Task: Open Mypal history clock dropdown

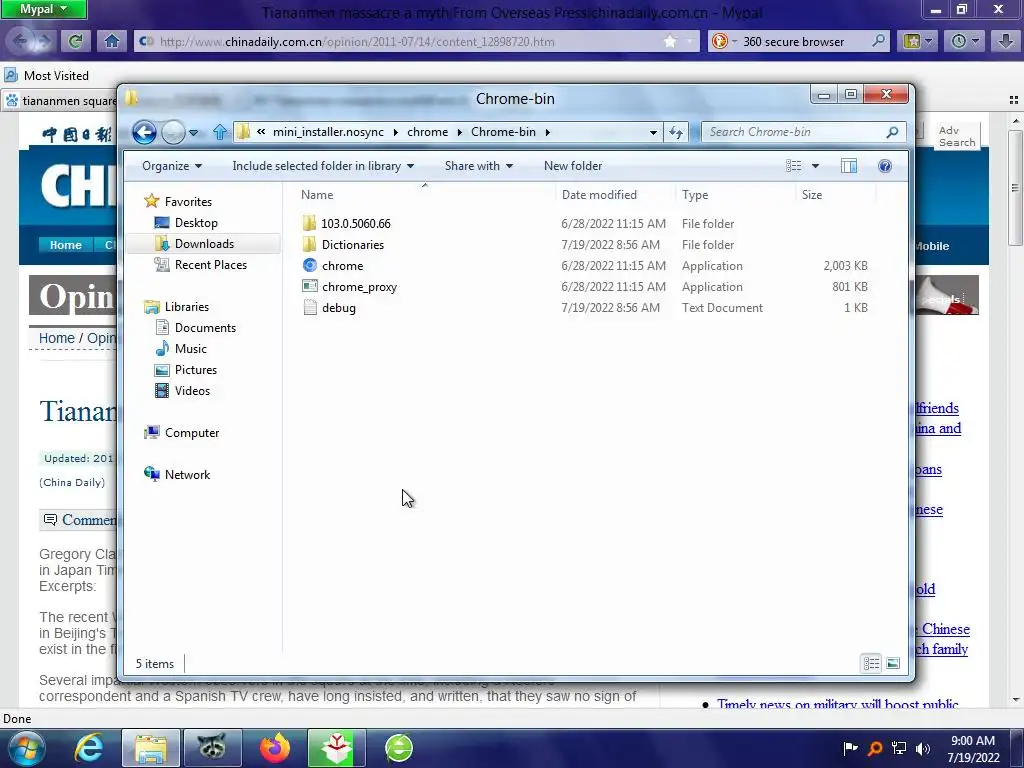Action: [x=964, y=41]
